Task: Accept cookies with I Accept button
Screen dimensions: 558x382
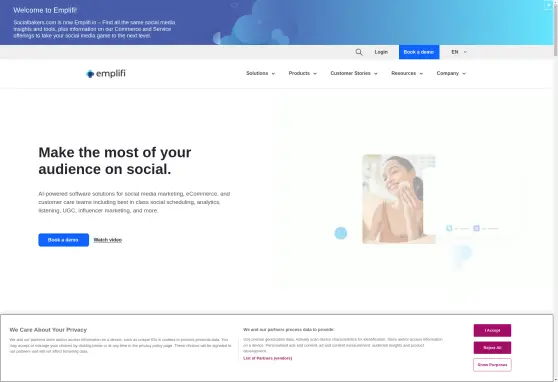Action: click(x=492, y=330)
